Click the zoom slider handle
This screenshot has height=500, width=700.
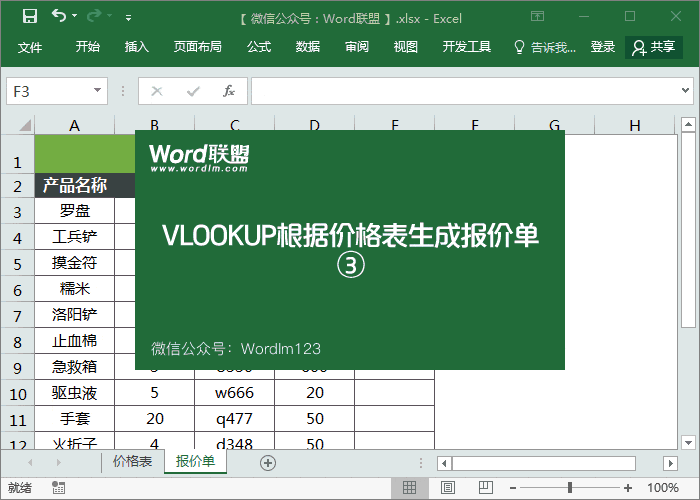coord(570,488)
